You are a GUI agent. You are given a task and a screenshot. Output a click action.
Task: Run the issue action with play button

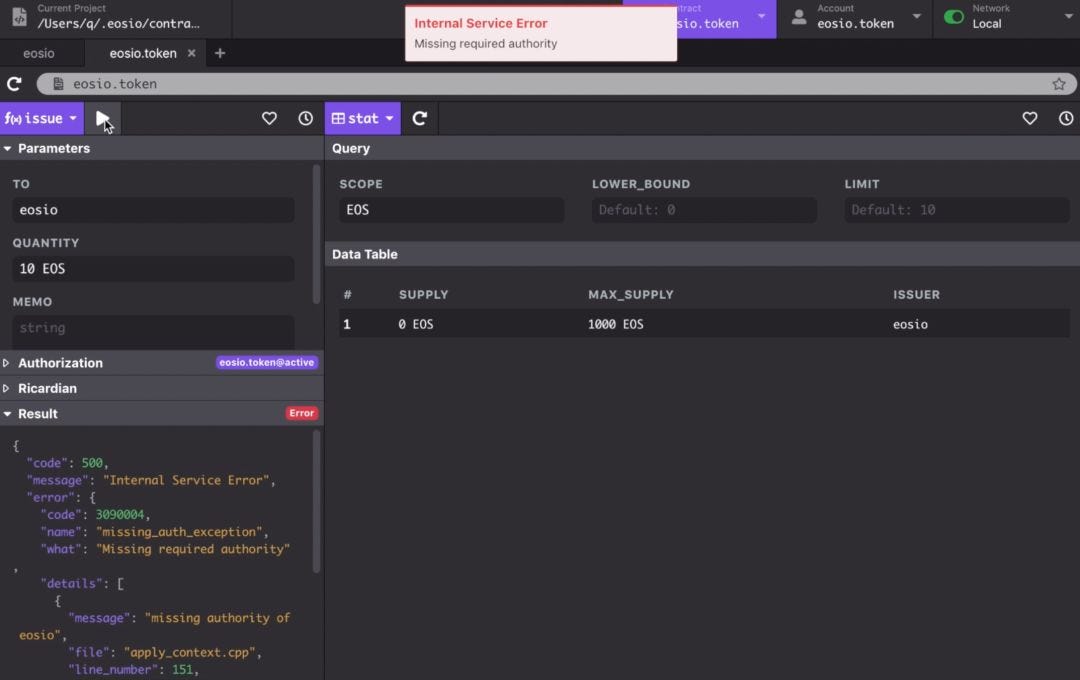click(103, 119)
